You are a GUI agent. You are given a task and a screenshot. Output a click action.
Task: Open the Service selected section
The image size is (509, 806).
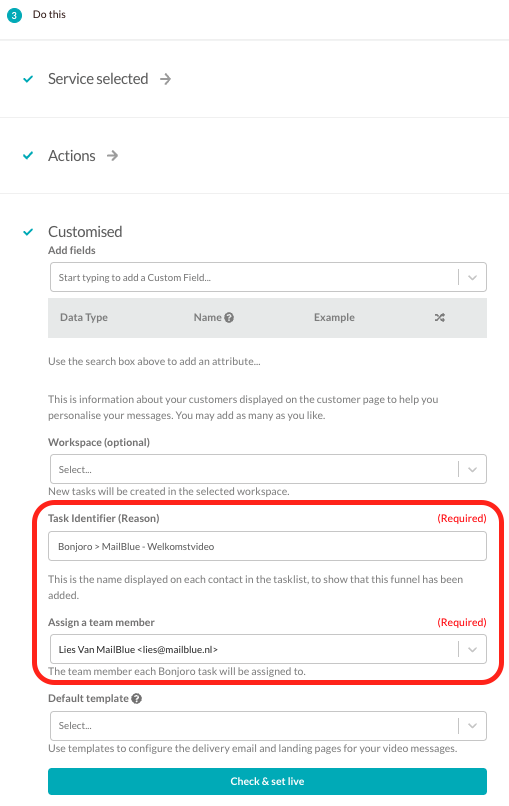point(98,79)
